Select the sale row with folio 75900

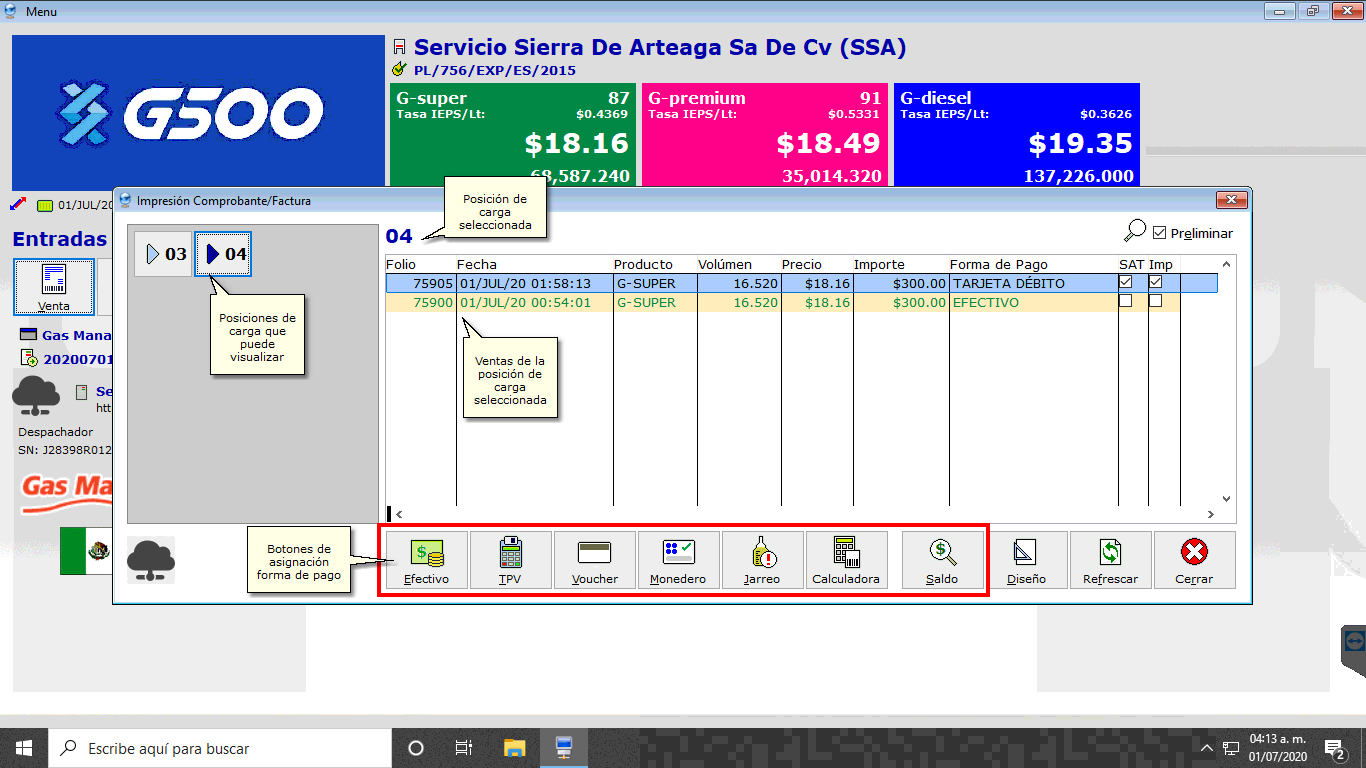click(700, 302)
